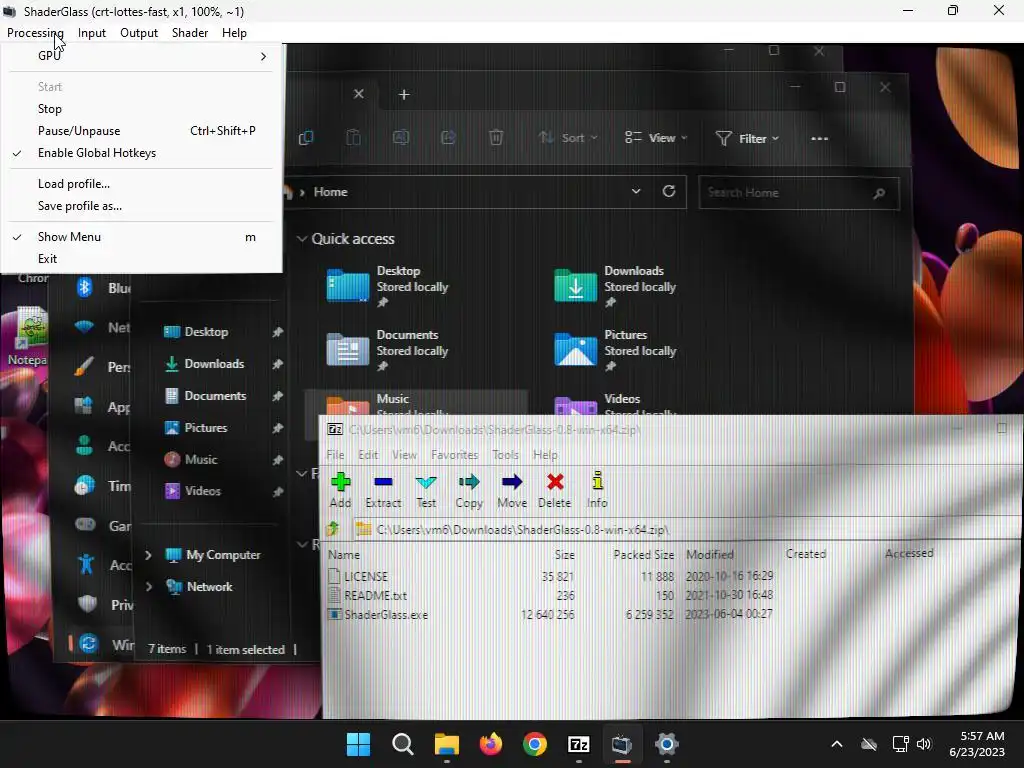The height and width of the screenshot is (768, 1024).
Task: Click the Test icon in 7-Zip
Action: 426,490
